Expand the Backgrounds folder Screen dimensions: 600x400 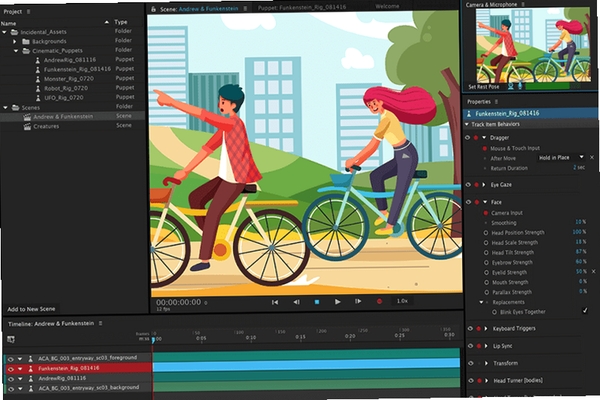coord(15,41)
